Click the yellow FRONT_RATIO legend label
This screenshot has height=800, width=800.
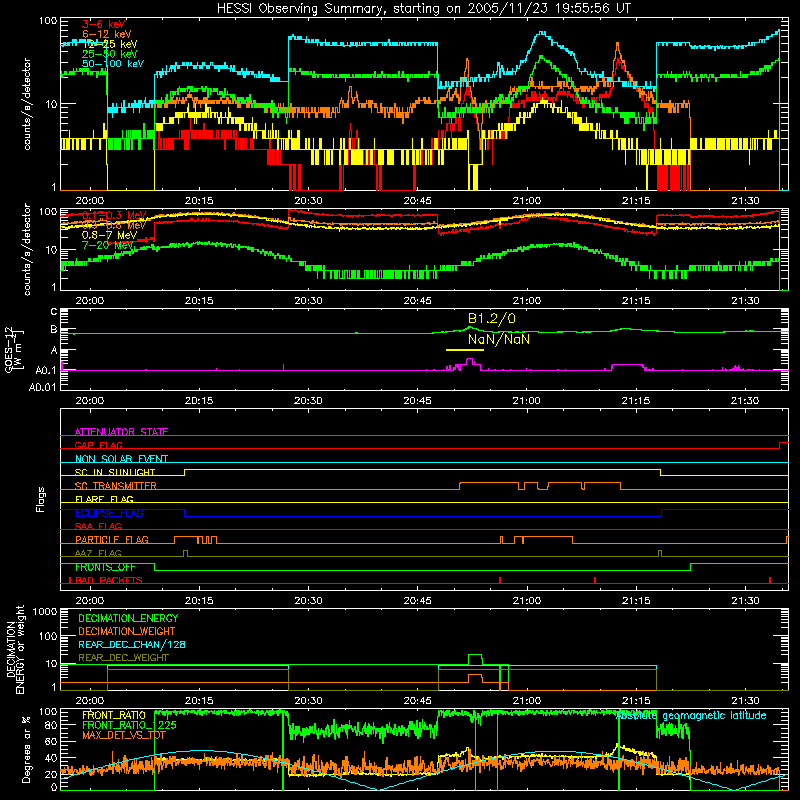coord(114,715)
